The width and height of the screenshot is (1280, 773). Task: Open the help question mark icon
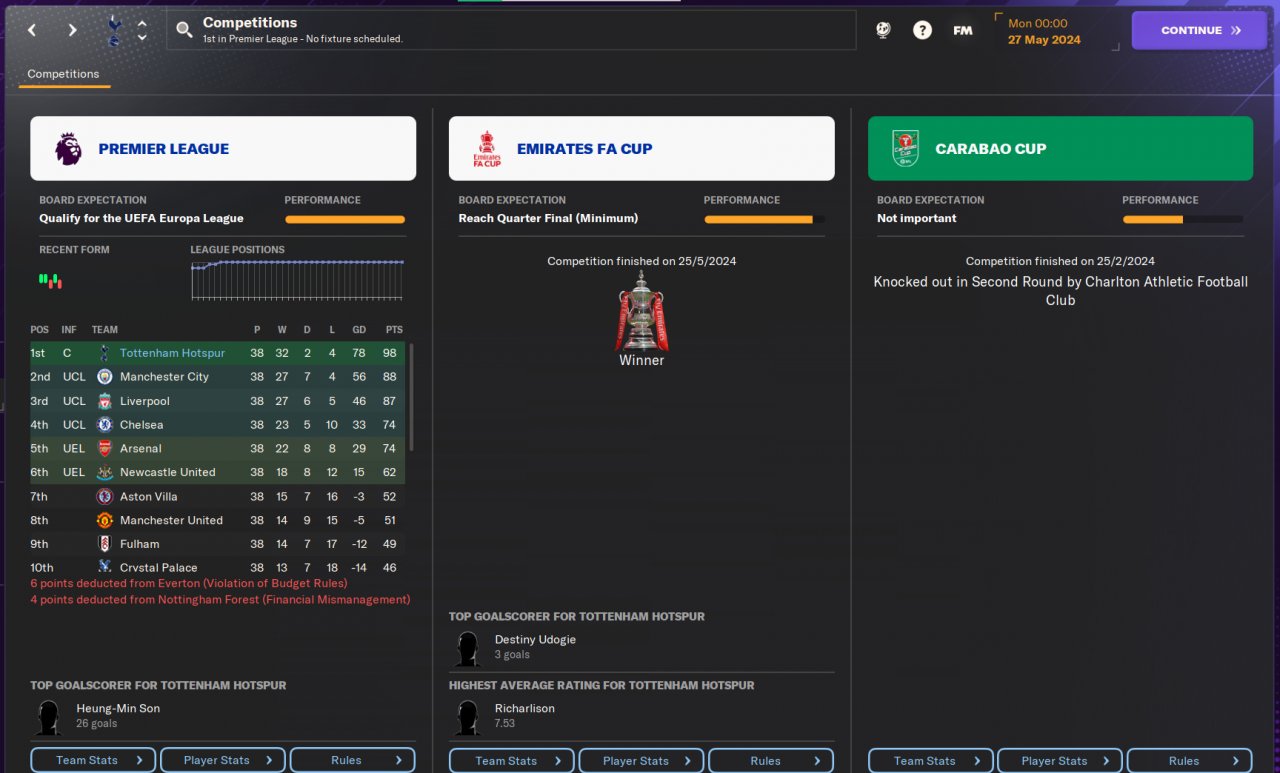[x=922, y=30]
